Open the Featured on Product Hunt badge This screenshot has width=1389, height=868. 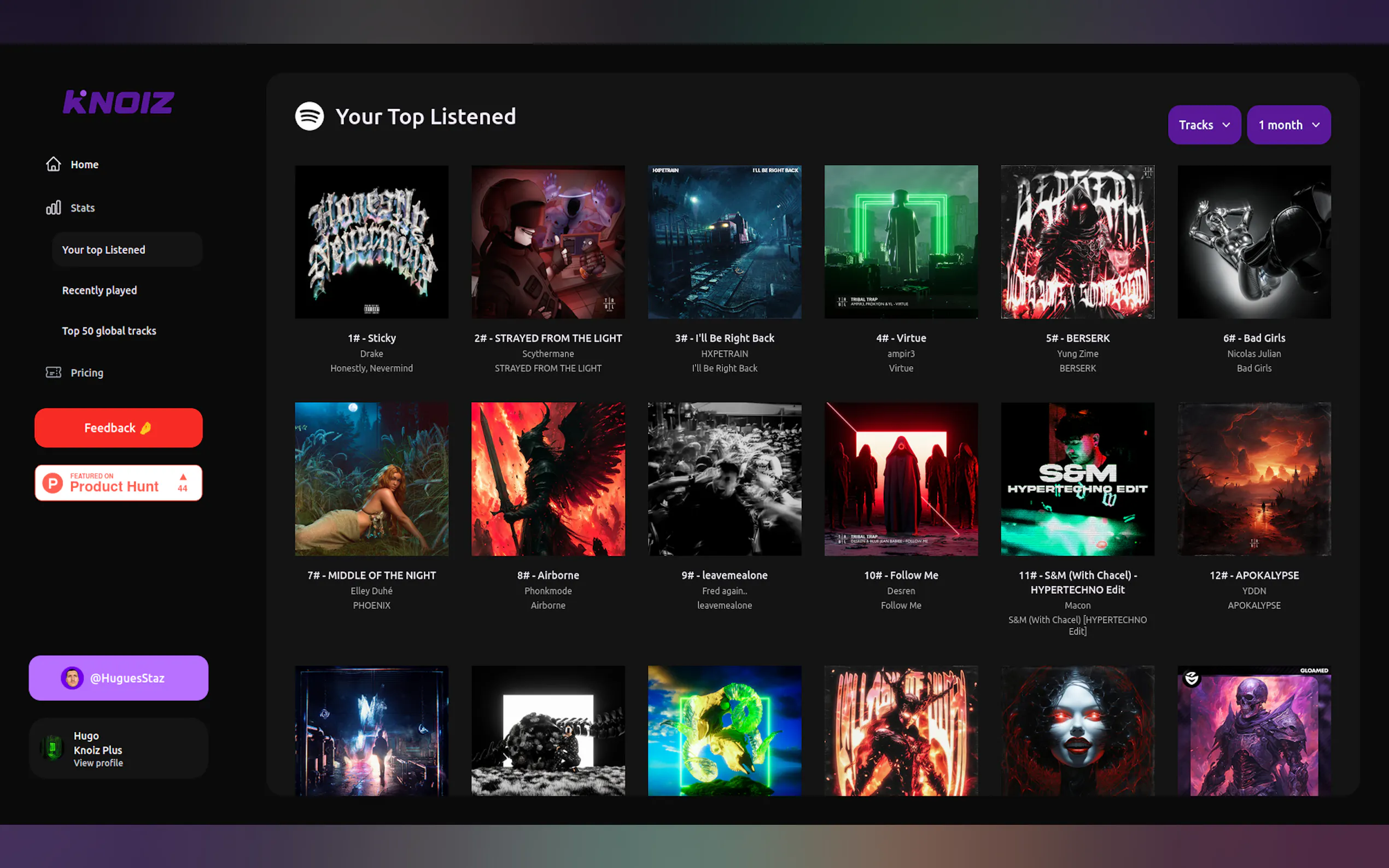tap(118, 483)
